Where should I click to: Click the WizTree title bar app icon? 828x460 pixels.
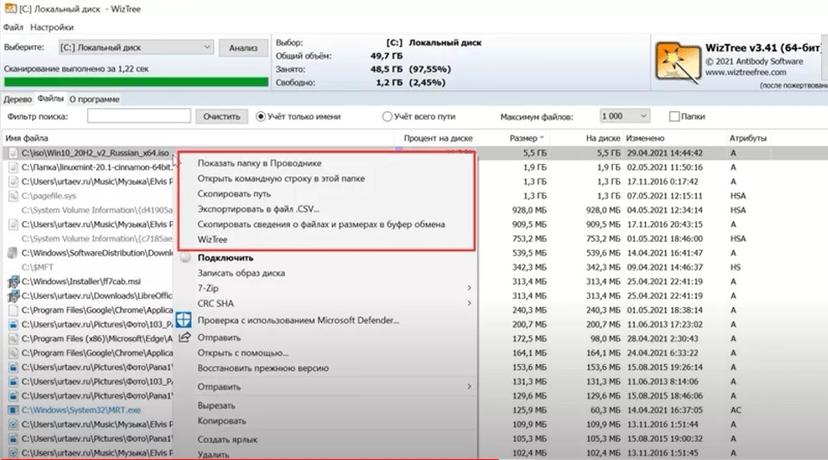click(x=10, y=8)
